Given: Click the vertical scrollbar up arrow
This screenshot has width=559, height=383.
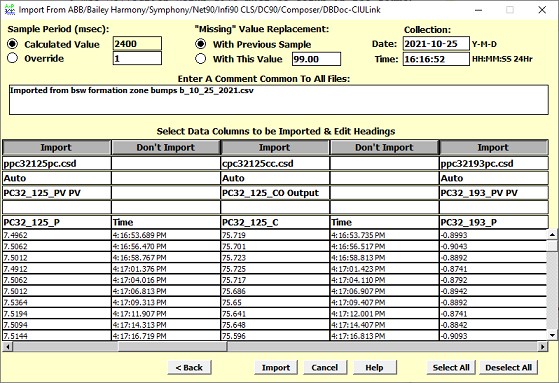Looking at the screenshot, I should pos(552,234).
